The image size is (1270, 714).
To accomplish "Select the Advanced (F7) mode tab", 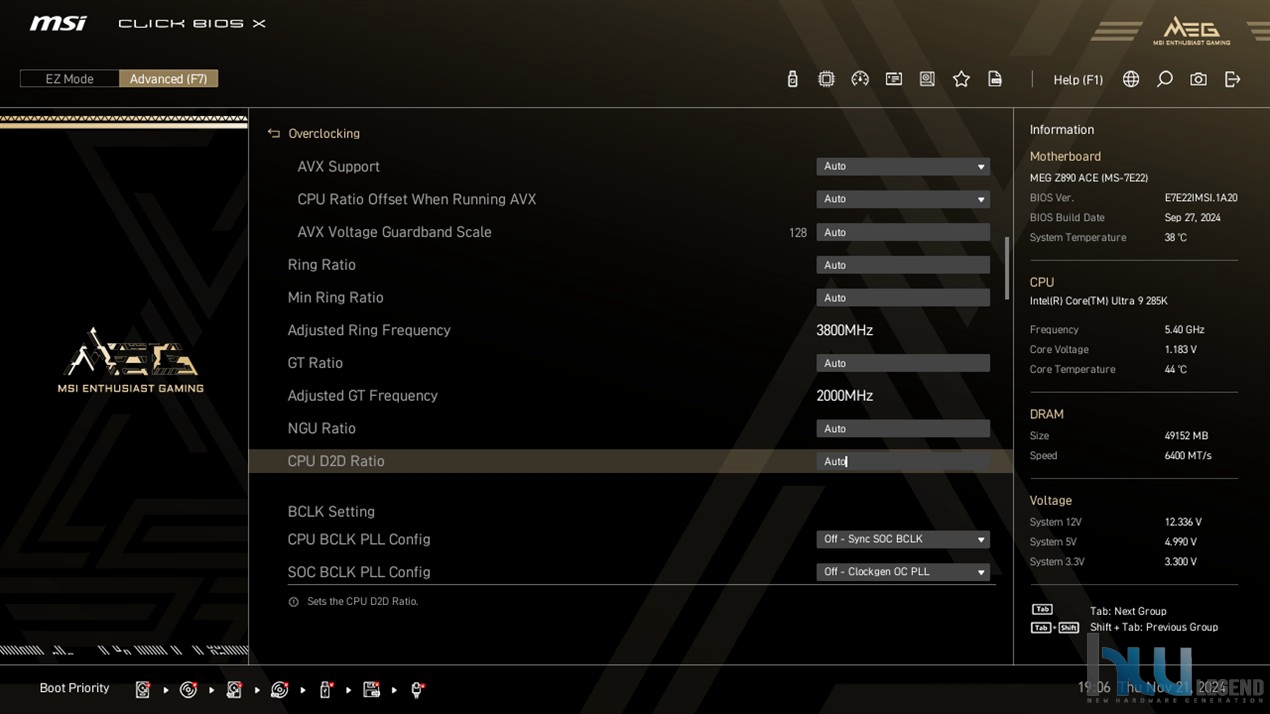I will coord(168,79).
